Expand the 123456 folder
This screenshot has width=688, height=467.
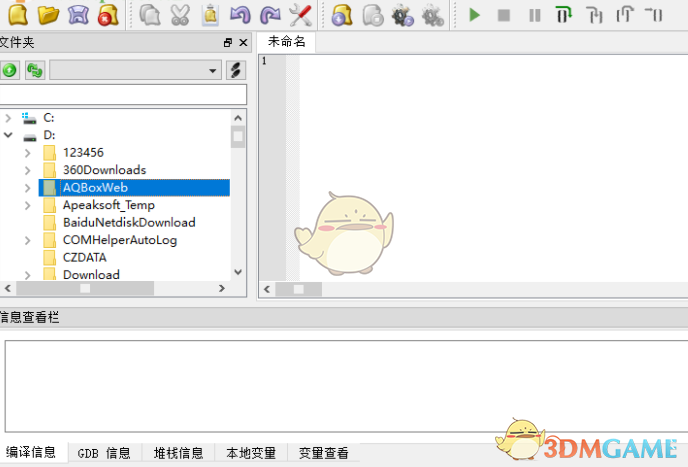click(28, 153)
